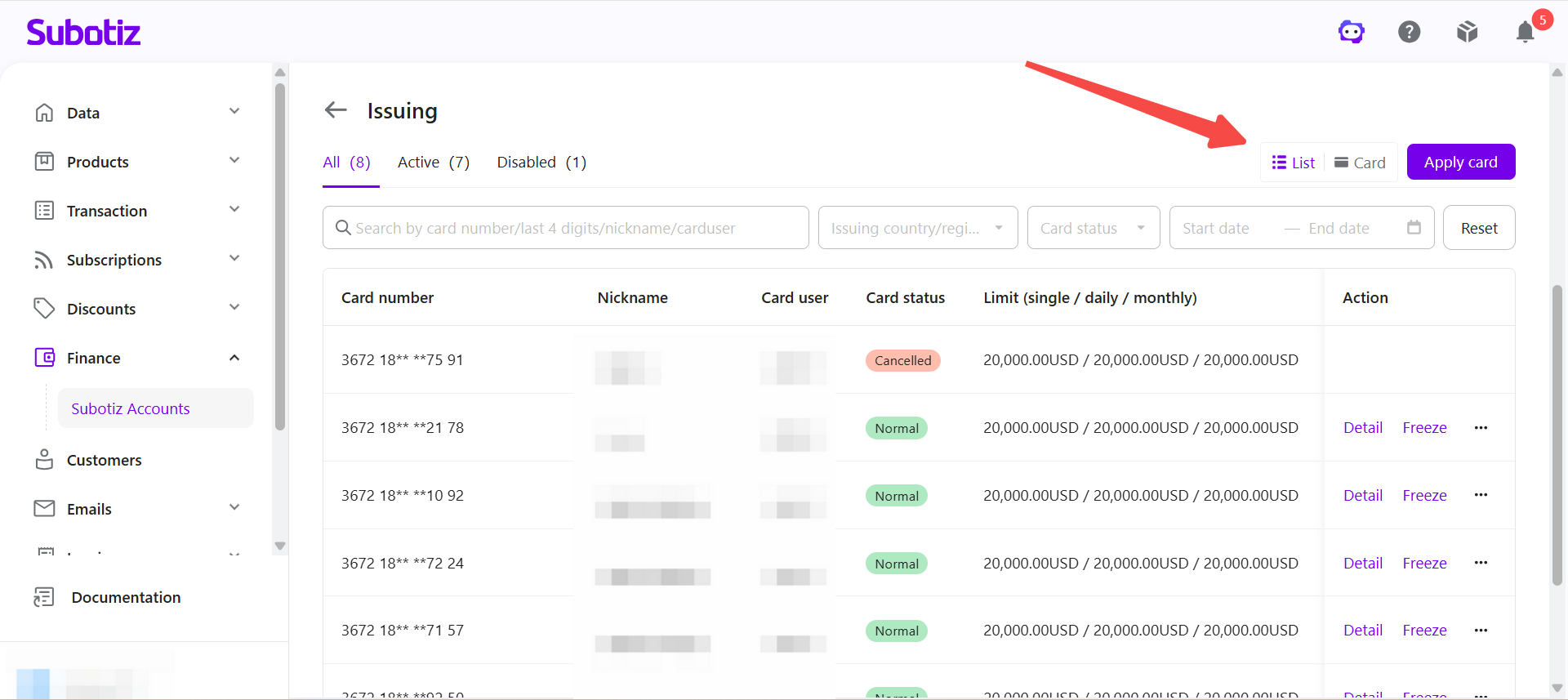Expand the Emails menu chevron
Image resolution: width=1568 pixels, height=700 pixels.
234,507
